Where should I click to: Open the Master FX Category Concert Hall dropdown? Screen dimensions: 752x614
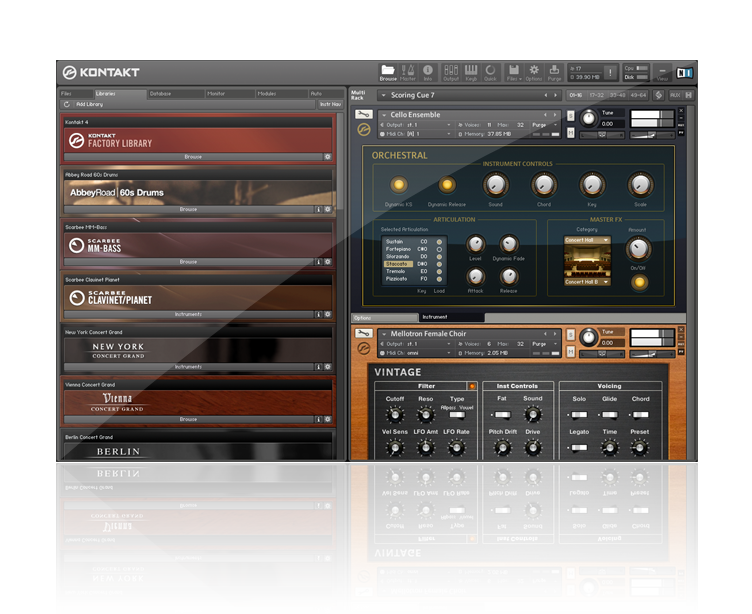587,240
